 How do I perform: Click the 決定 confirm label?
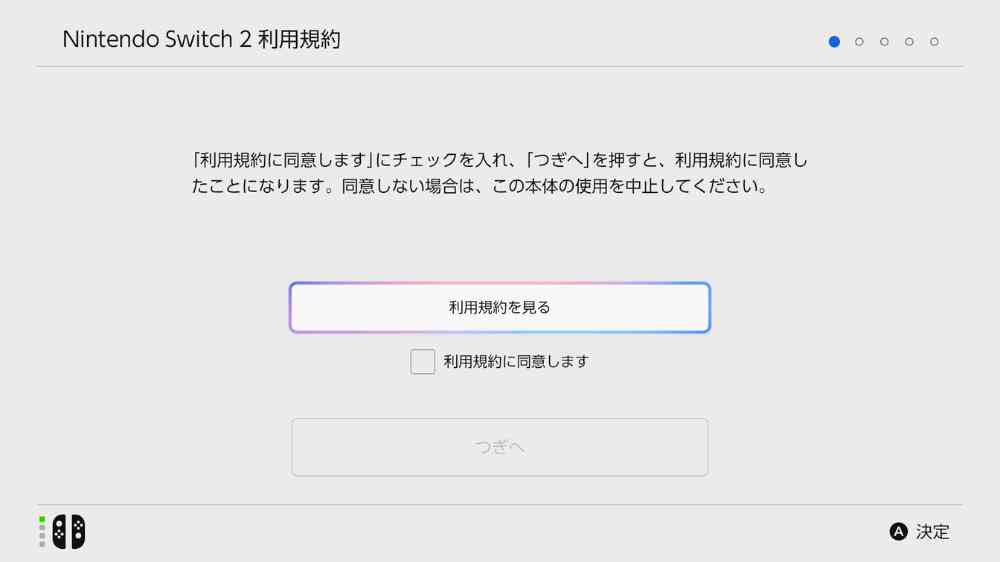pos(933,532)
